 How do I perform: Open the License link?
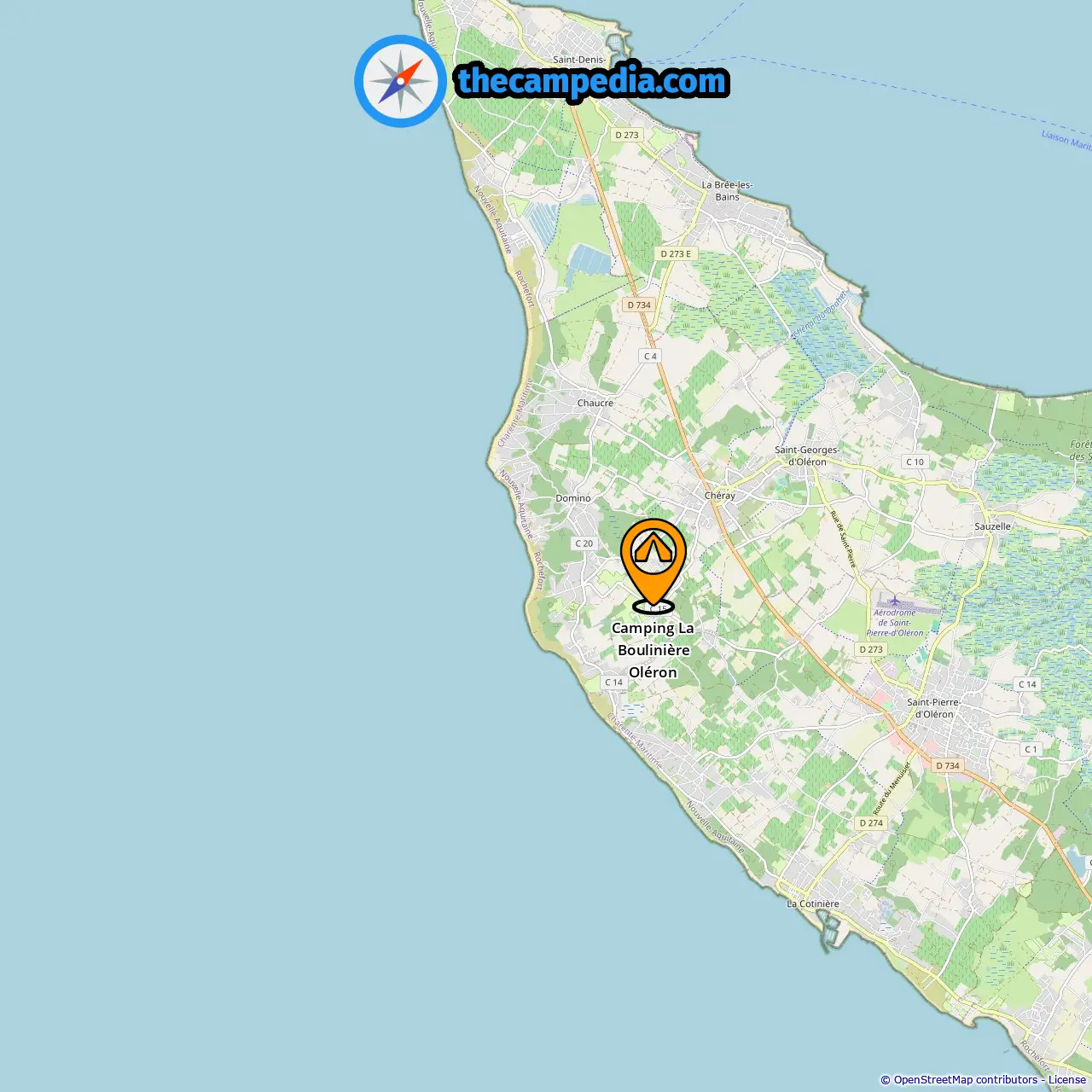[1066, 1080]
